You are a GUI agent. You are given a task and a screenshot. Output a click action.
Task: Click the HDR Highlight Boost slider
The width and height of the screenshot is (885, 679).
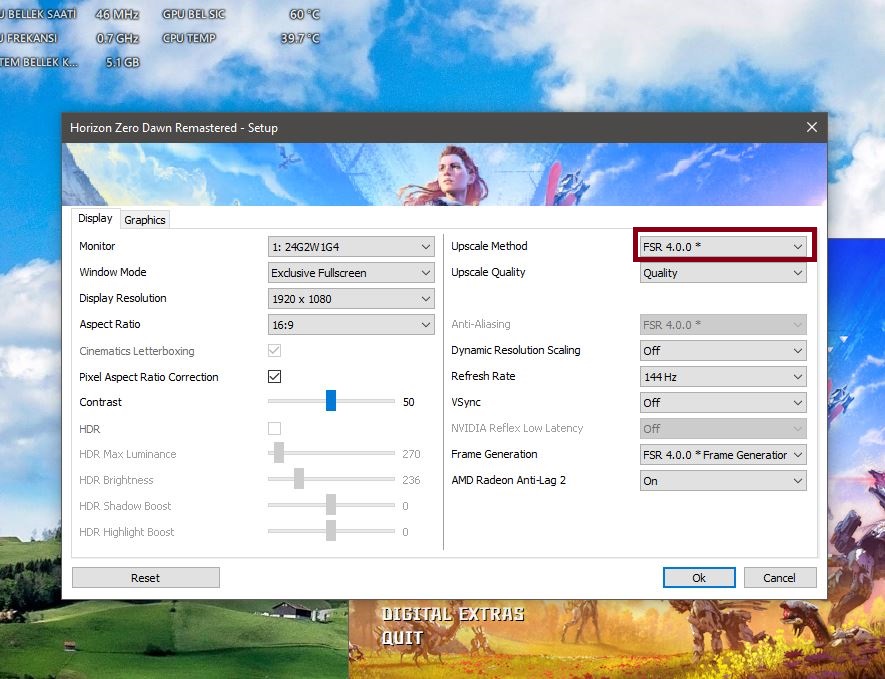[331, 531]
